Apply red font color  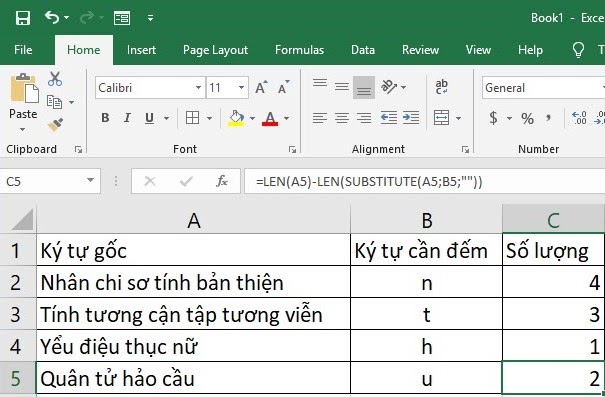[270, 118]
